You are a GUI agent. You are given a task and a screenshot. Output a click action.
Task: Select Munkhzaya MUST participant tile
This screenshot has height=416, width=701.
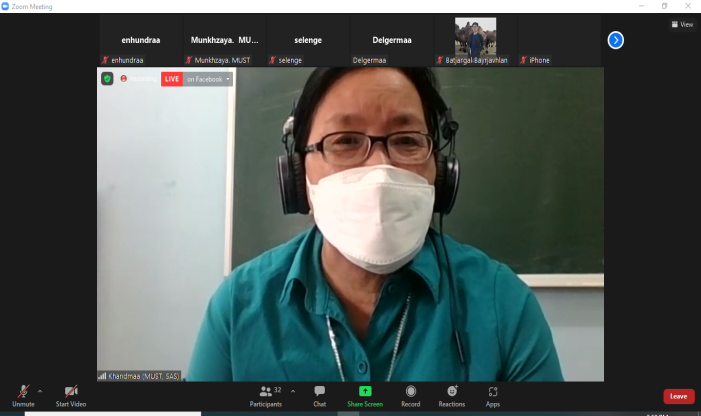click(224, 40)
